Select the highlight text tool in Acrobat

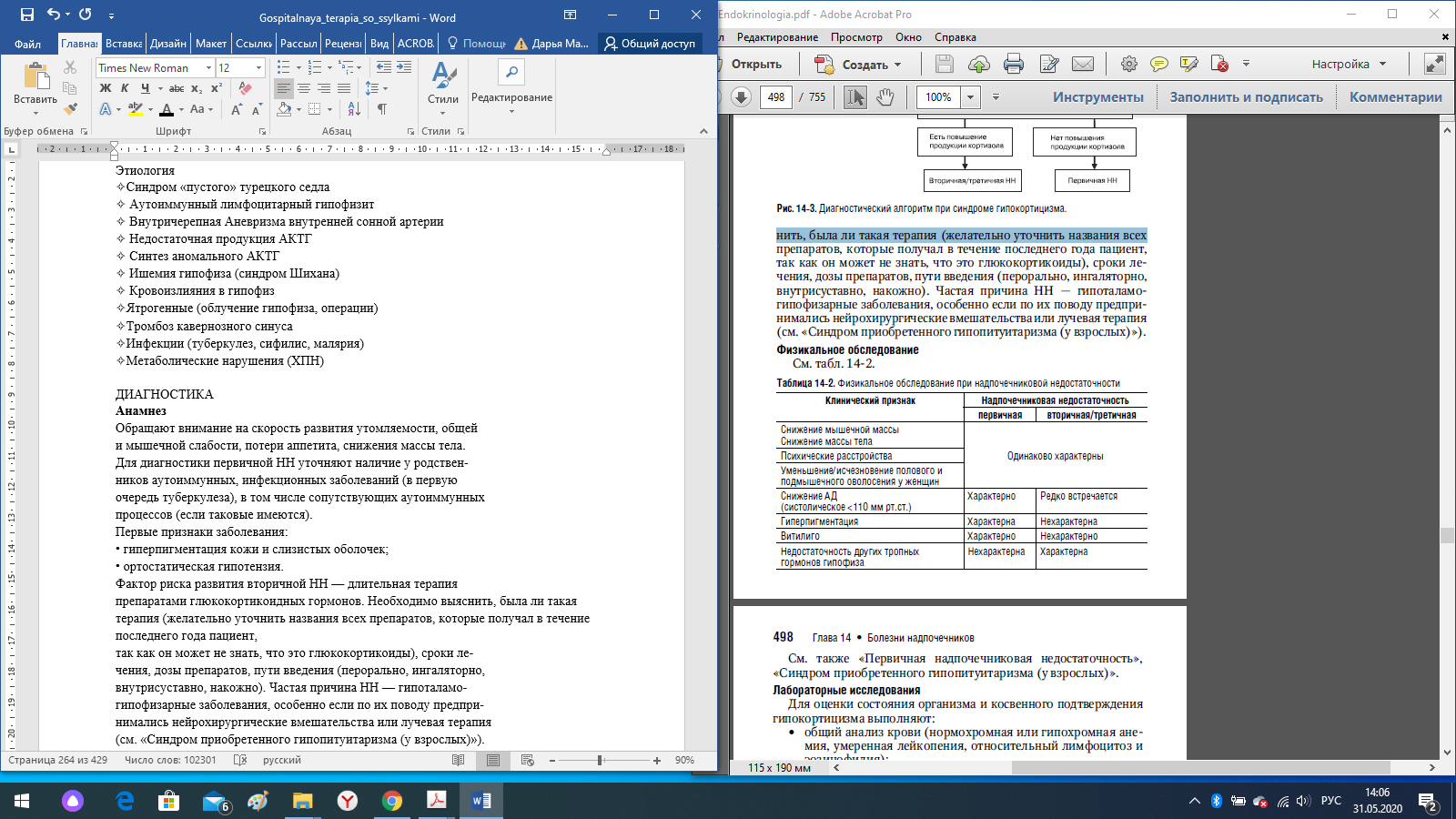click(x=1188, y=64)
